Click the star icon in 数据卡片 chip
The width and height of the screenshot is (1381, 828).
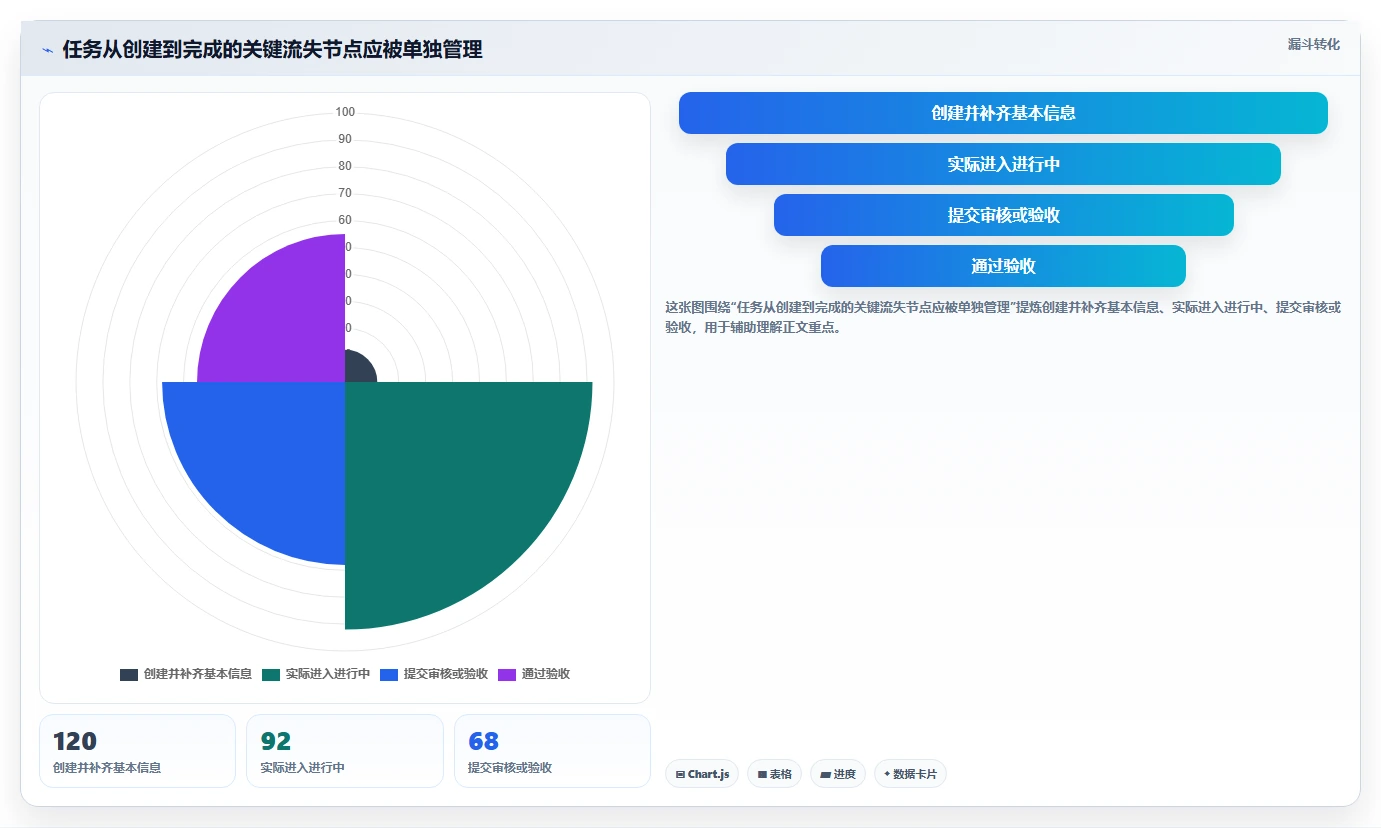click(887, 774)
